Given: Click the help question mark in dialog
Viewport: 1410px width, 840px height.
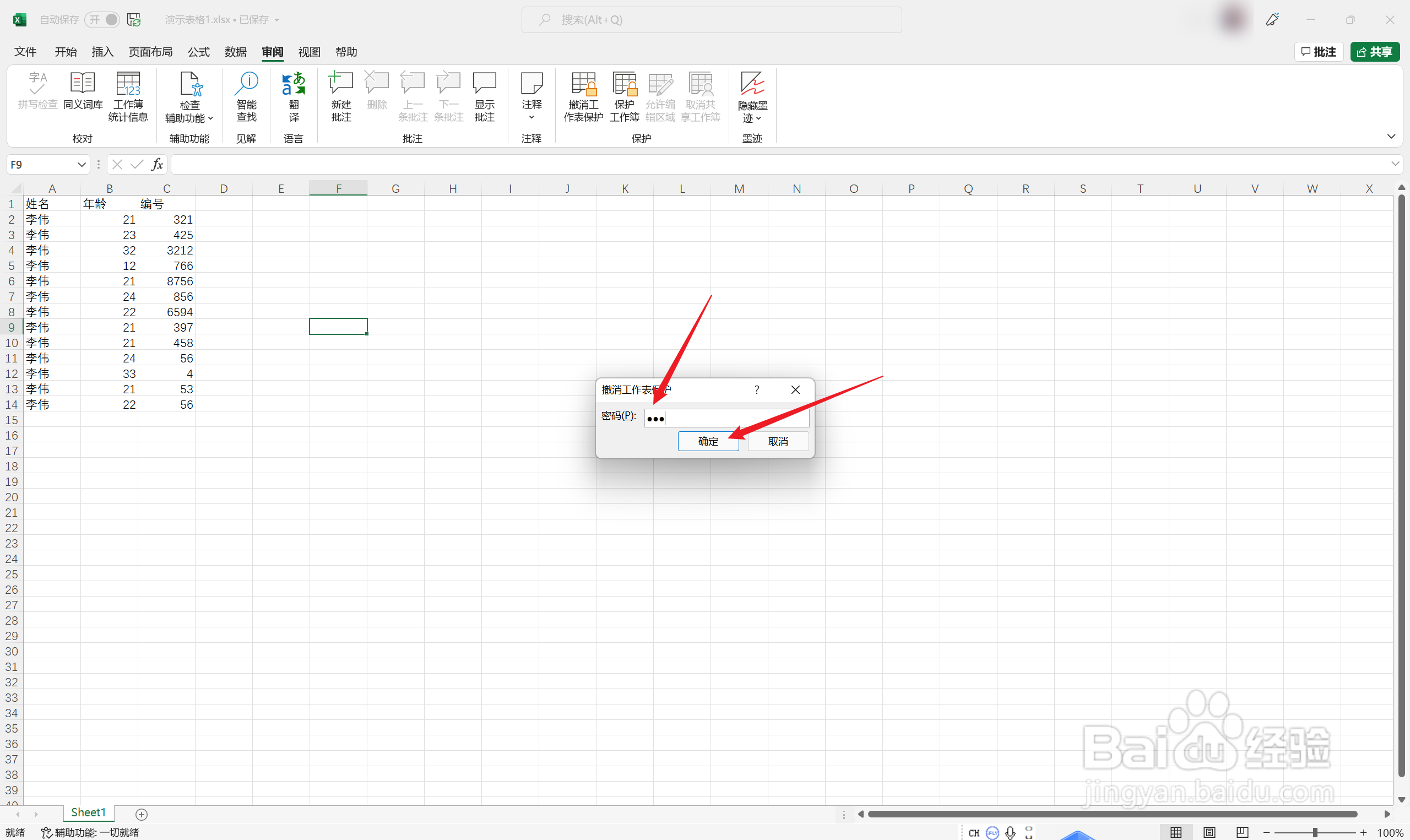Looking at the screenshot, I should coord(757,389).
